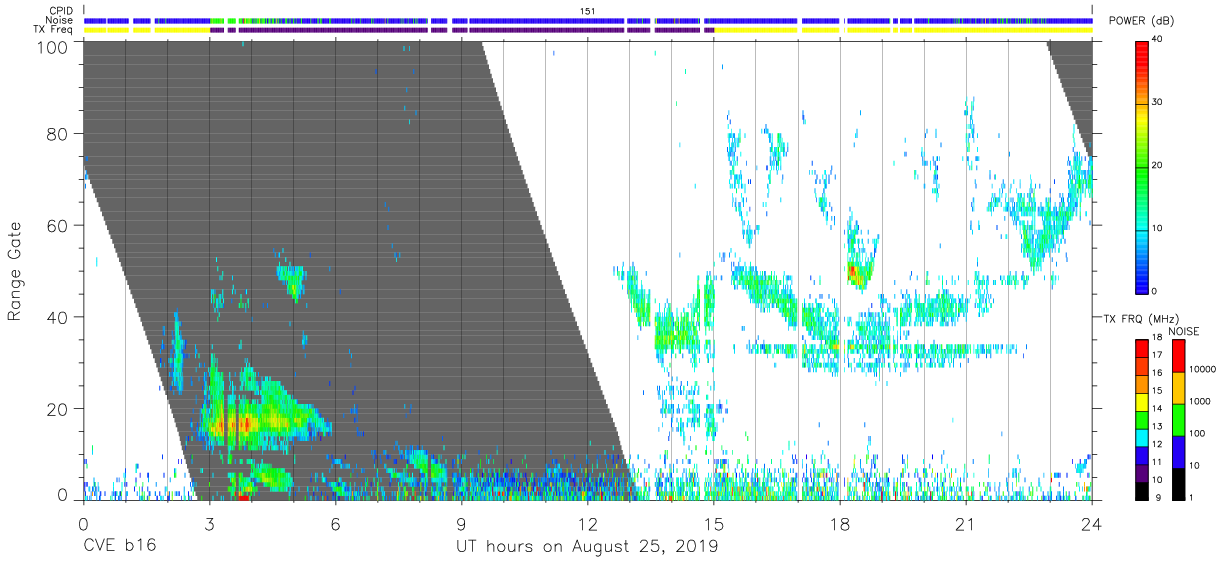Image resolution: width=1228 pixels, height=567 pixels.
Task: Click the horizontal echo band at gate 33
Action: click(885, 349)
